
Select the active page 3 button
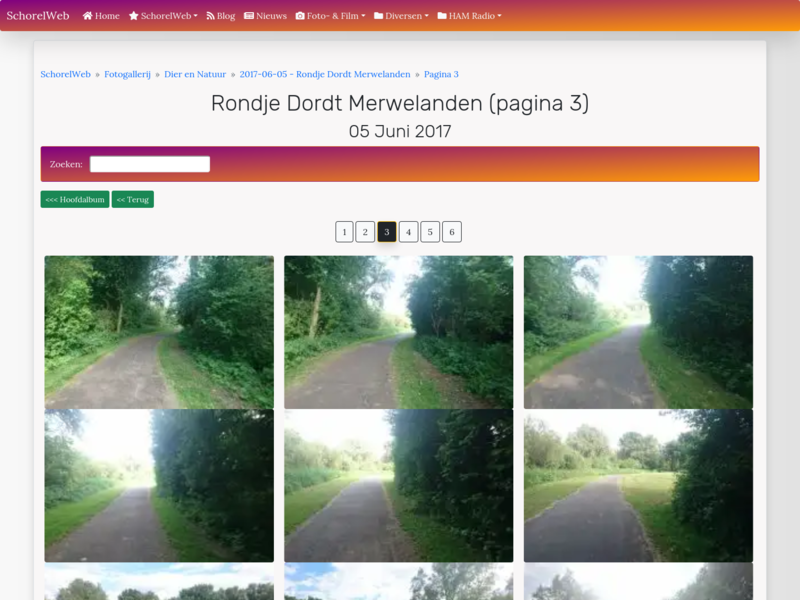pos(387,232)
